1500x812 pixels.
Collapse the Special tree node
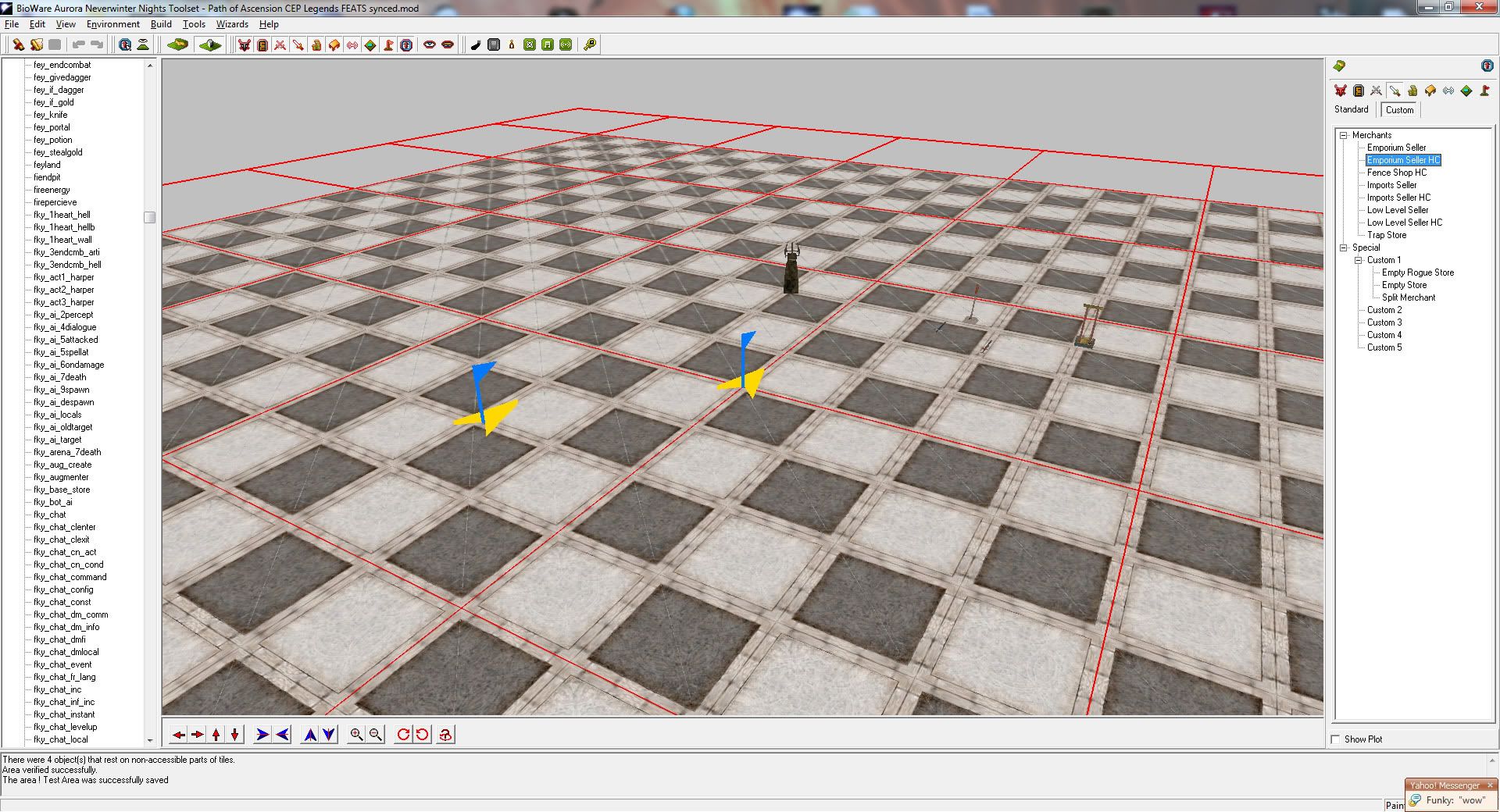(x=1344, y=248)
